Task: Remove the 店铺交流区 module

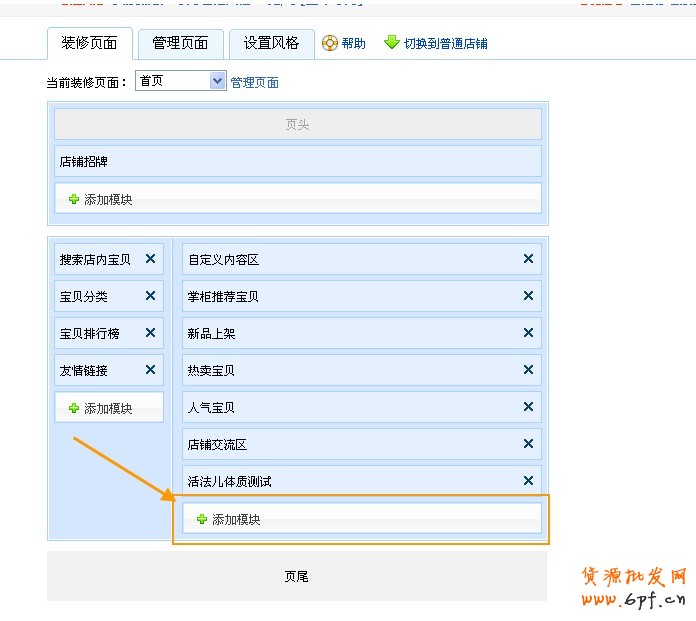Action: point(528,444)
